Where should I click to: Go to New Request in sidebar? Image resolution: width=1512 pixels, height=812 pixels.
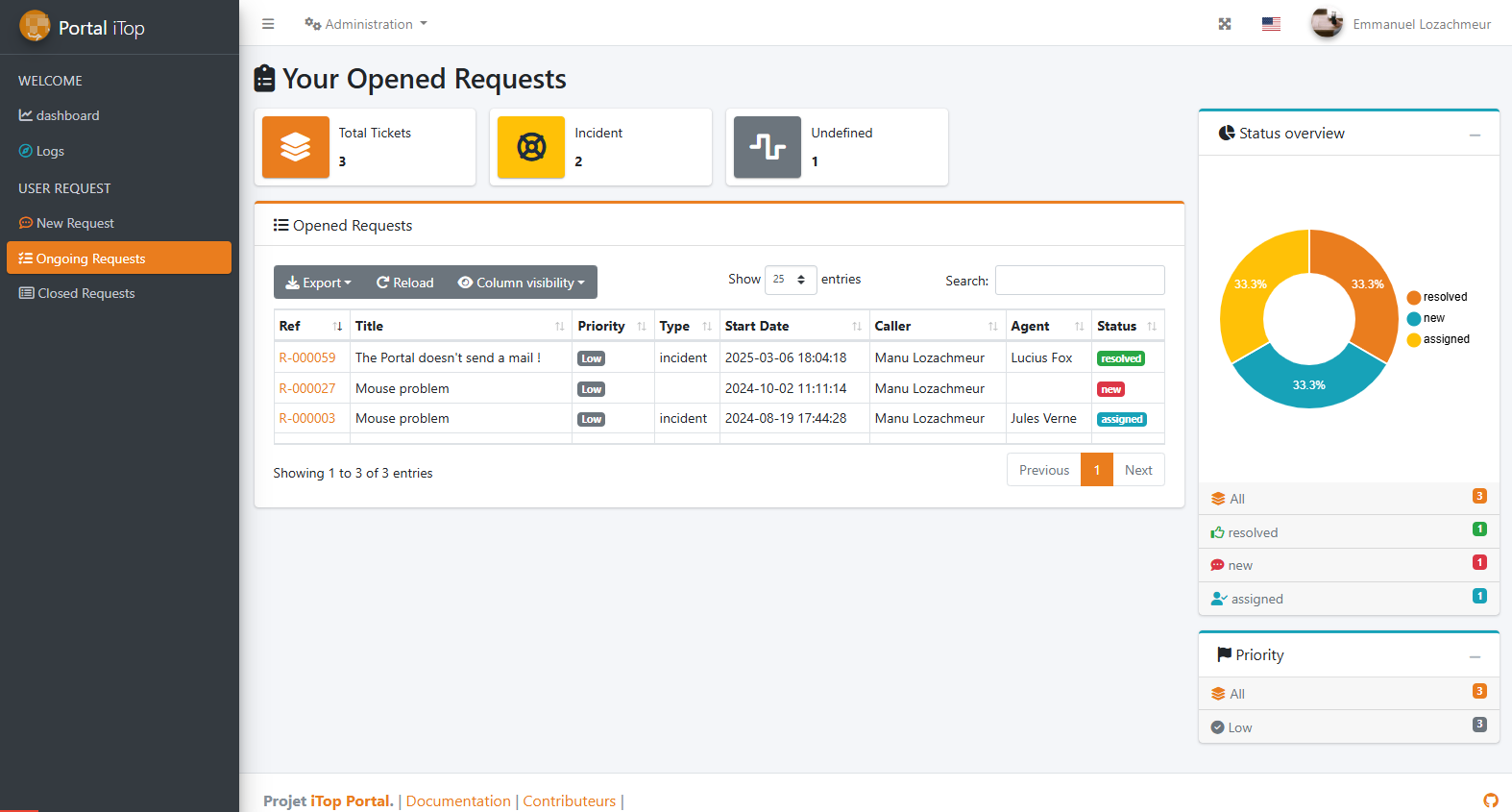click(x=75, y=223)
